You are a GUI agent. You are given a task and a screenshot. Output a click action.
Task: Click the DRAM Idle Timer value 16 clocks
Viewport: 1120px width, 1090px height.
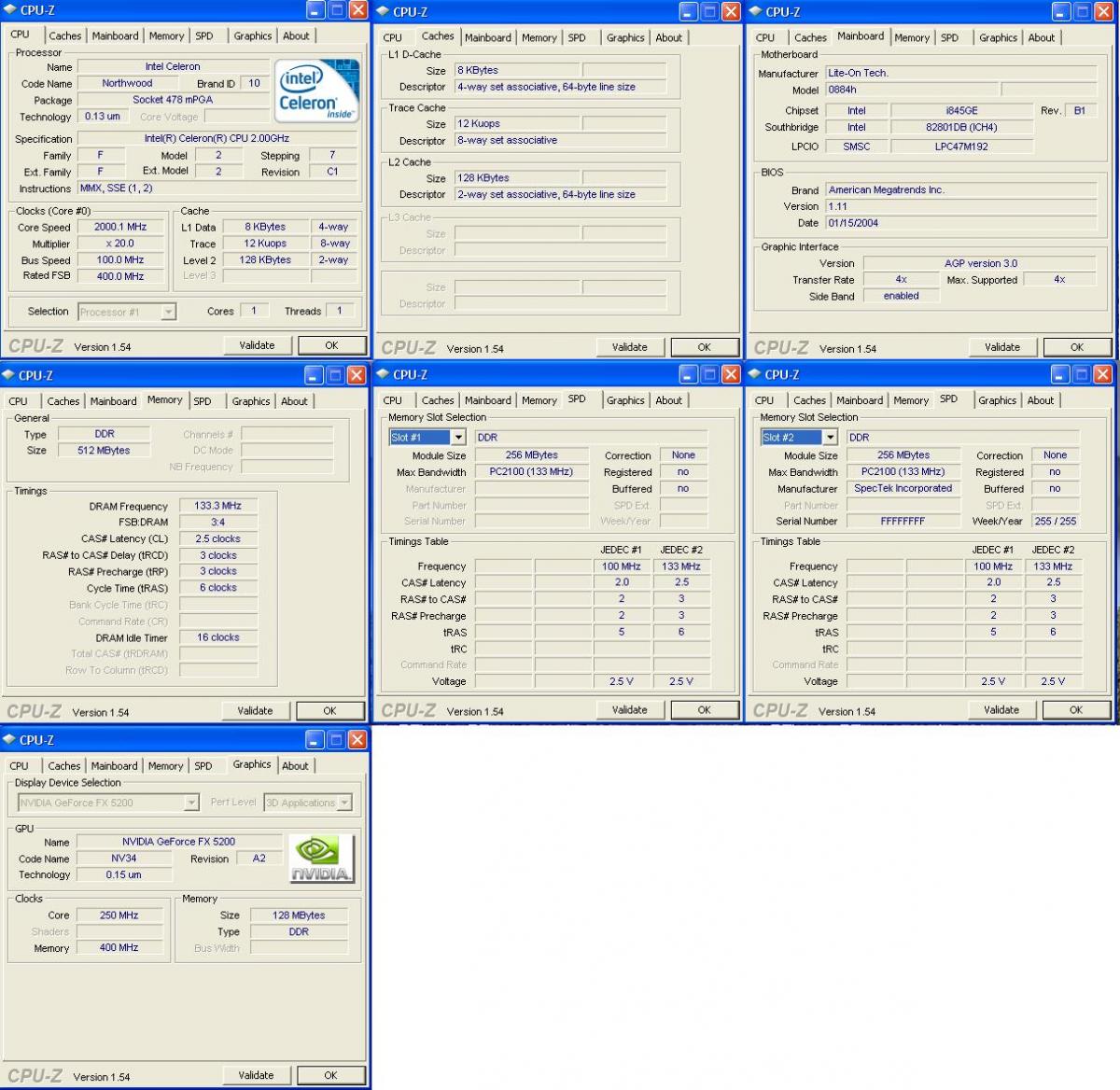[x=217, y=637]
